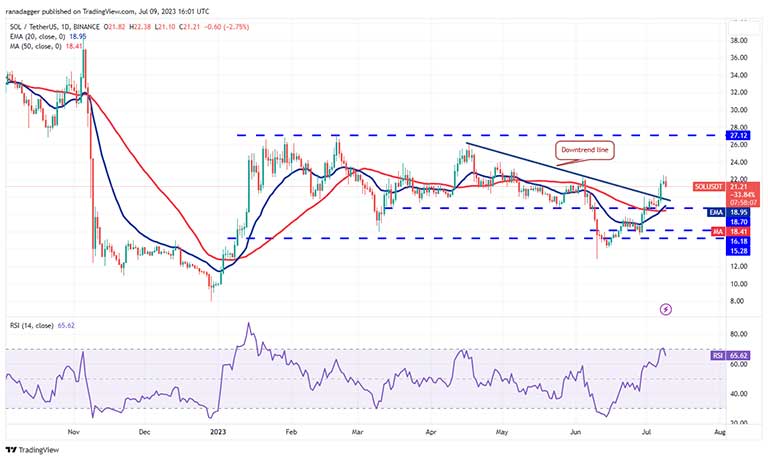Click the 80.00 RSI scale value
Viewport: 768px width, 463px height.
click(x=738, y=334)
